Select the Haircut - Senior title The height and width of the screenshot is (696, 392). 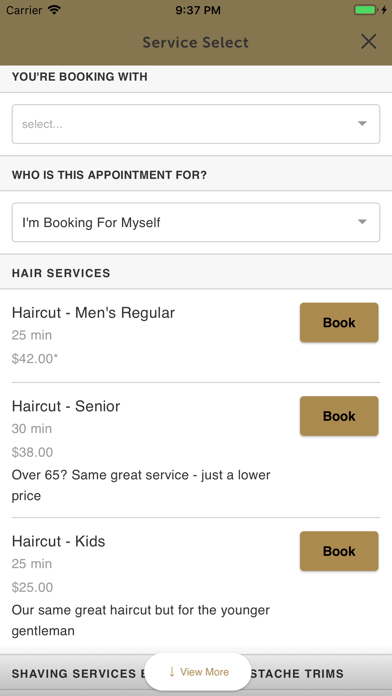66,406
